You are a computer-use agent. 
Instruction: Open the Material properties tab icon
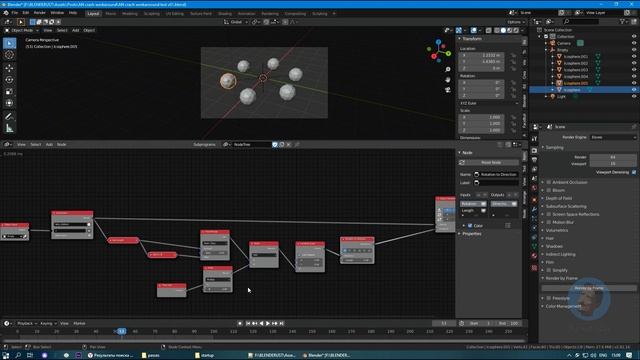(x=534, y=256)
